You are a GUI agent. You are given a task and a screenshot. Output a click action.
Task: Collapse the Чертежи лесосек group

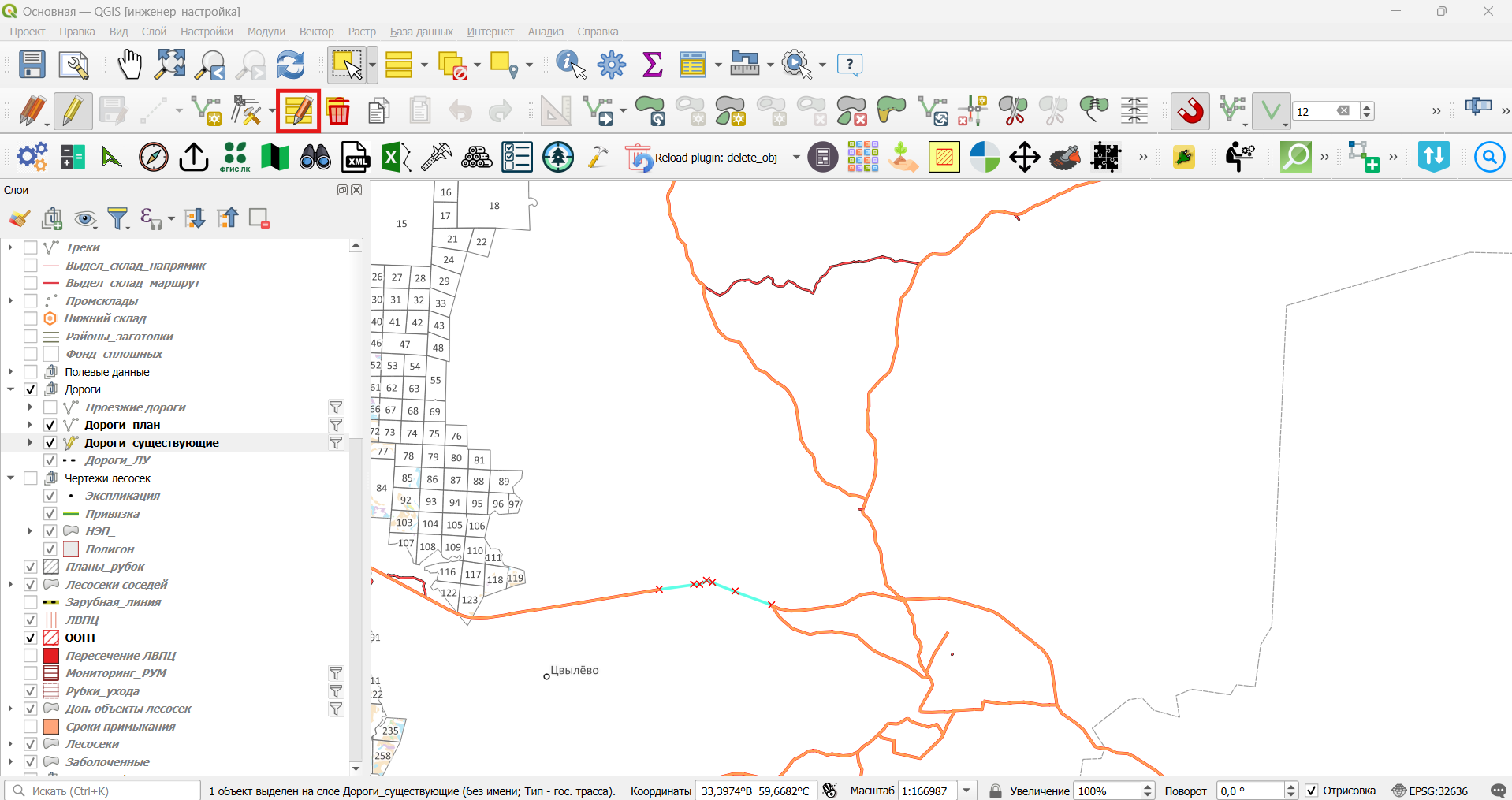click(x=10, y=478)
